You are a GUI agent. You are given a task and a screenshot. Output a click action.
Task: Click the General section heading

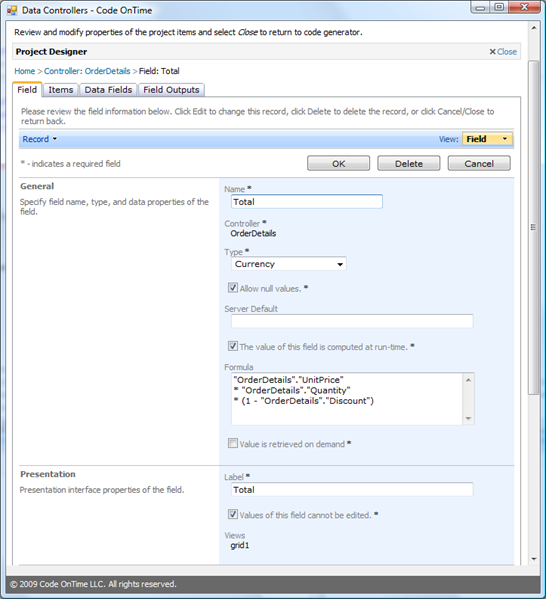click(x=37, y=186)
